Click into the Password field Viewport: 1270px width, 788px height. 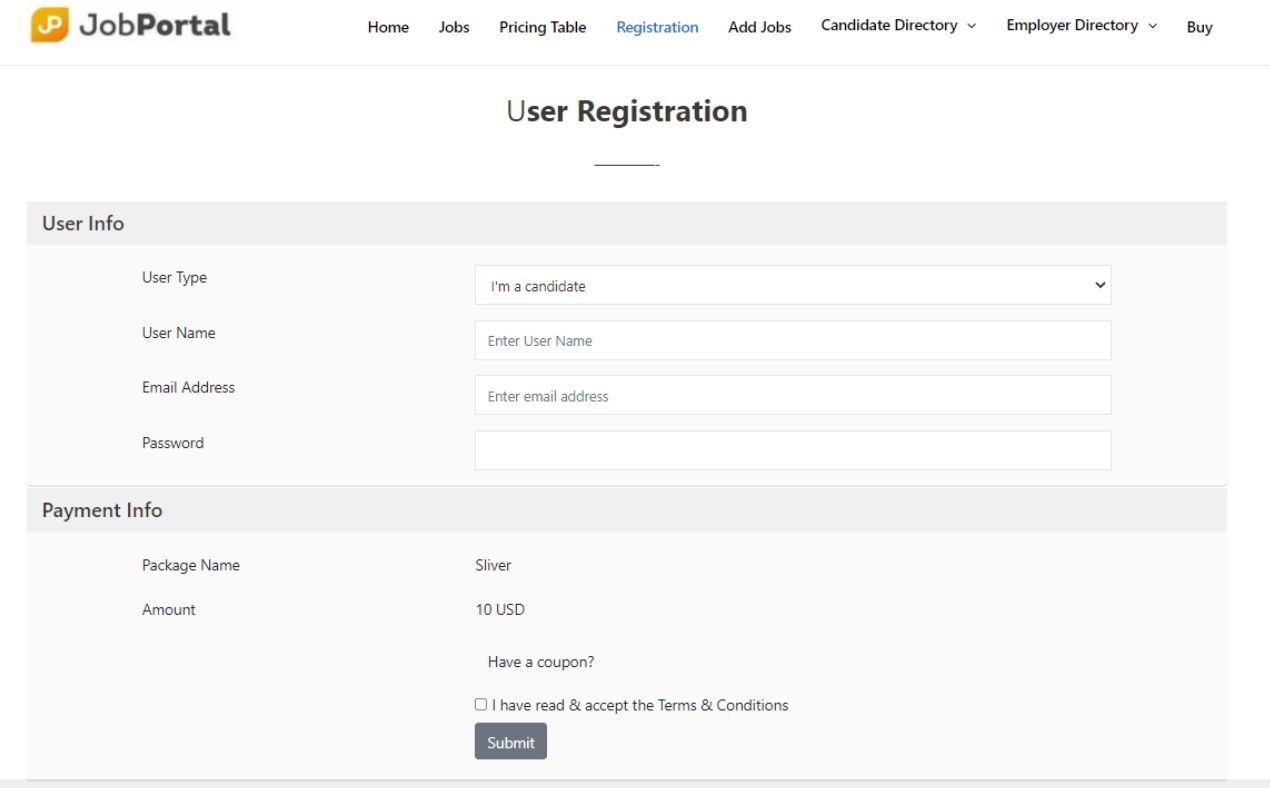pyautogui.click(x=792, y=450)
